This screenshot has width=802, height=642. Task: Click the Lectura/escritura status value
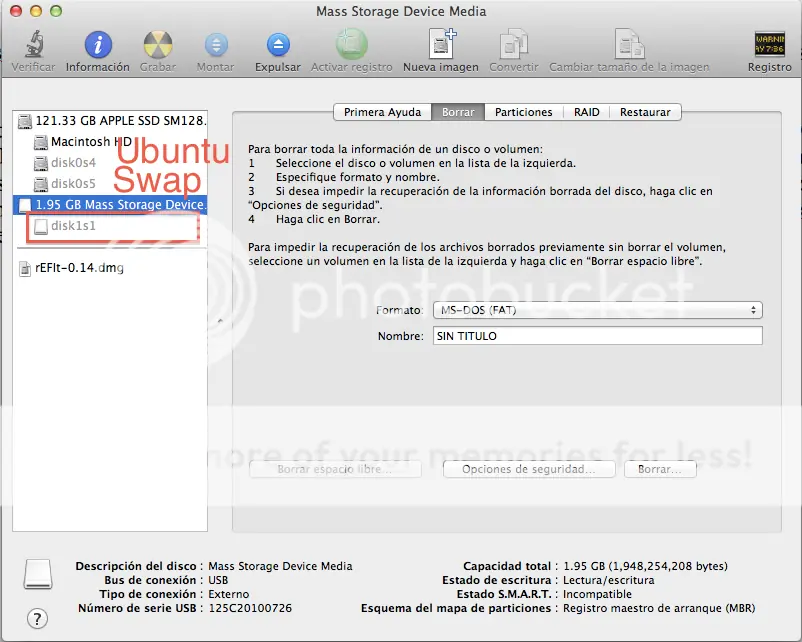coord(608,580)
